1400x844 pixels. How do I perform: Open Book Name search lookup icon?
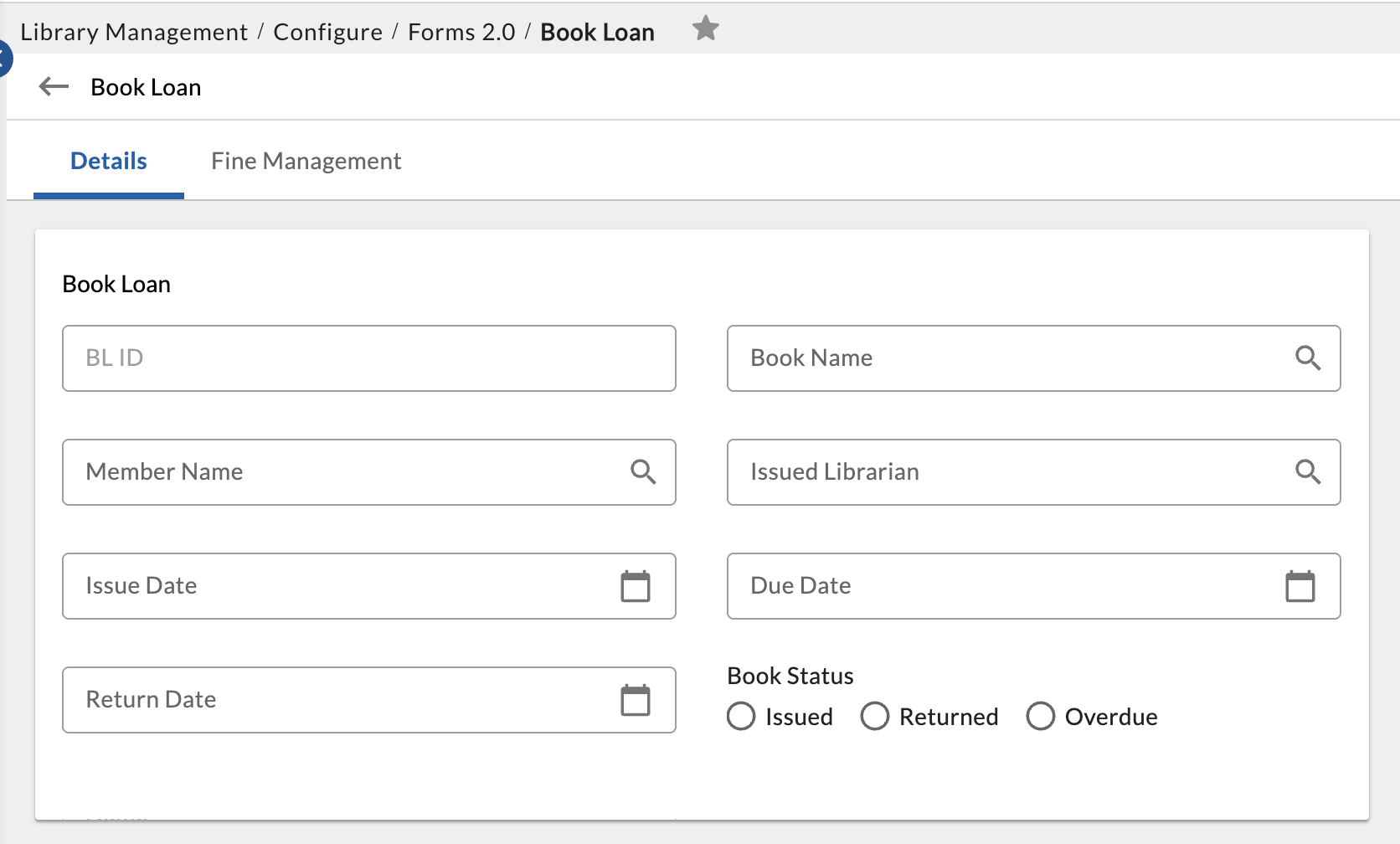1308,358
